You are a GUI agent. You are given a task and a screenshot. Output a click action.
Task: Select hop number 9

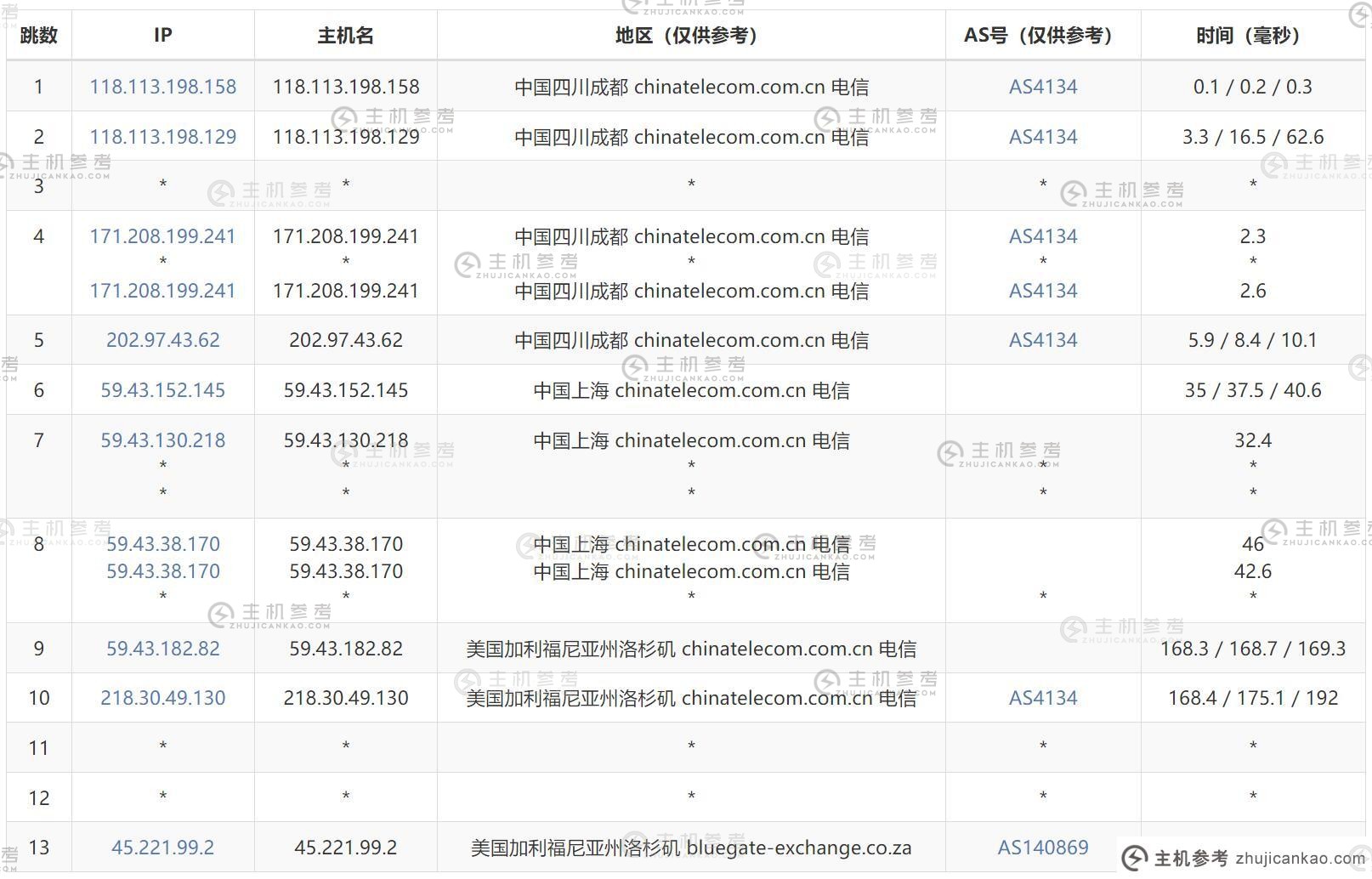point(39,649)
